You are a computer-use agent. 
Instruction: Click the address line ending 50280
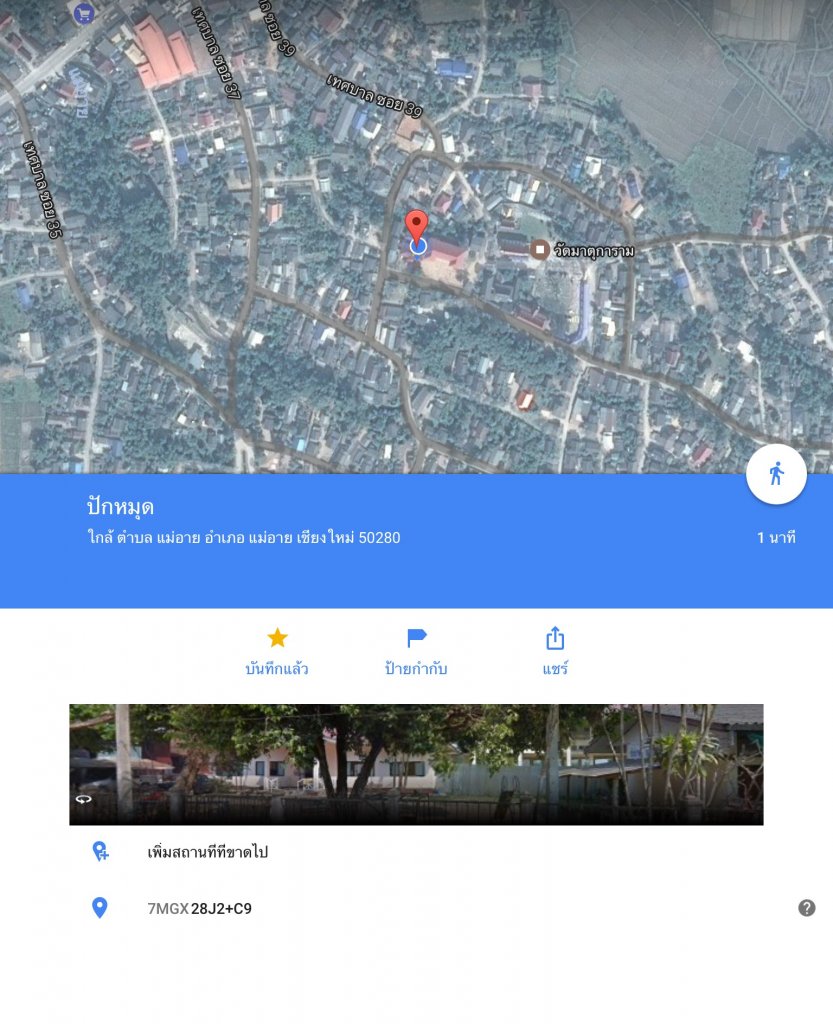coord(244,537)
